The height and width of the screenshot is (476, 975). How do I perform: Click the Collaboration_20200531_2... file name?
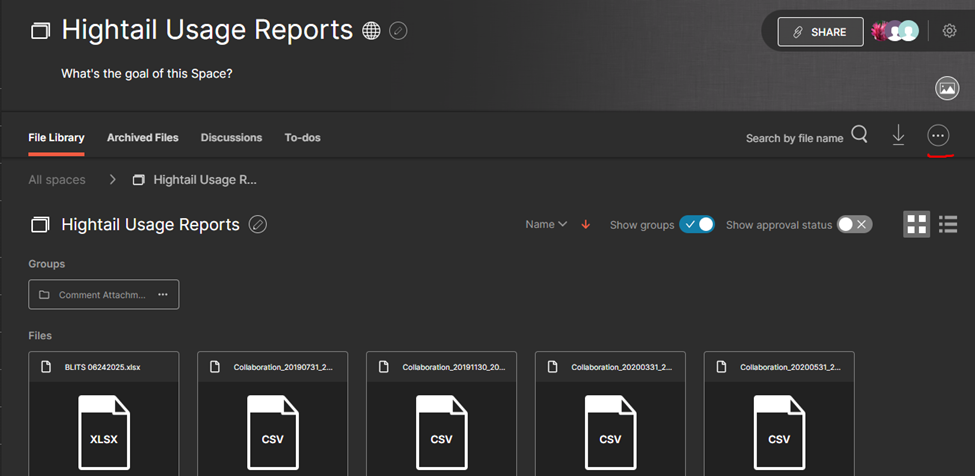(790, 367)
